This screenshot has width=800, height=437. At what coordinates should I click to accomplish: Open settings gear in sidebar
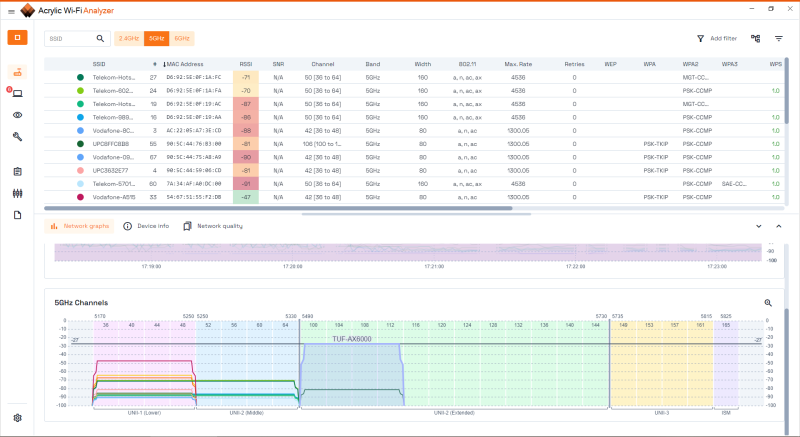point(17,418)
